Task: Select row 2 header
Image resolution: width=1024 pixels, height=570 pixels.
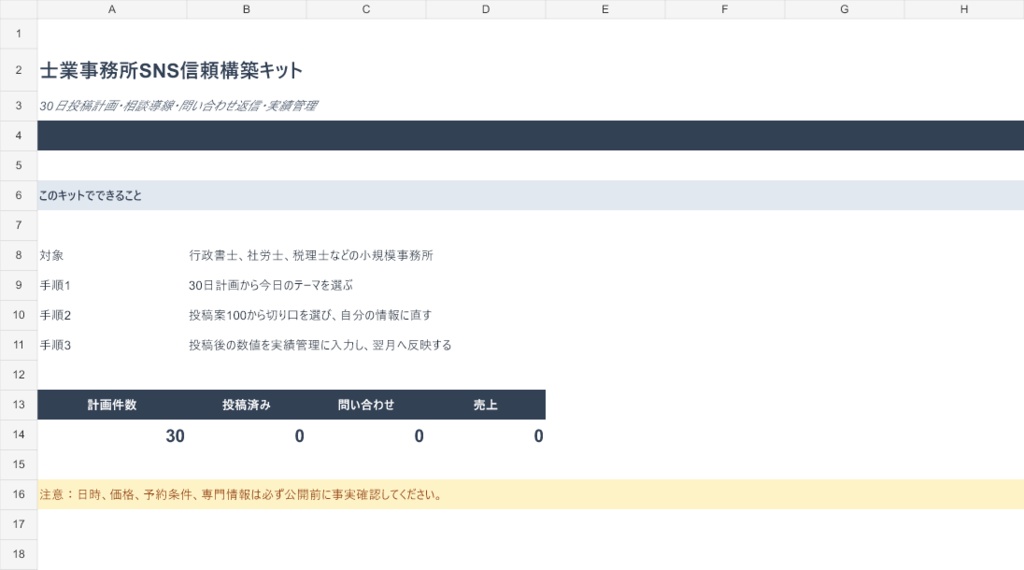Action: point(18,70)
